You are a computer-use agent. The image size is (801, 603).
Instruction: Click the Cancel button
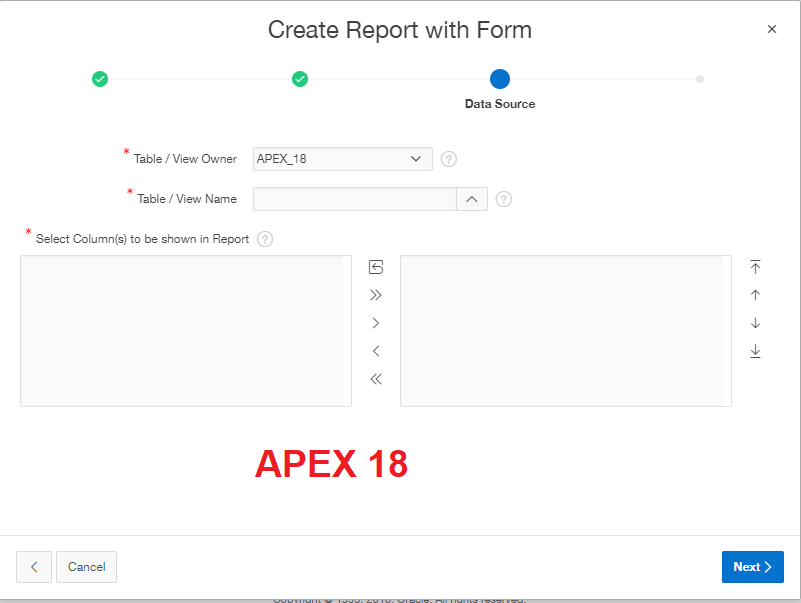pos(87,567)
